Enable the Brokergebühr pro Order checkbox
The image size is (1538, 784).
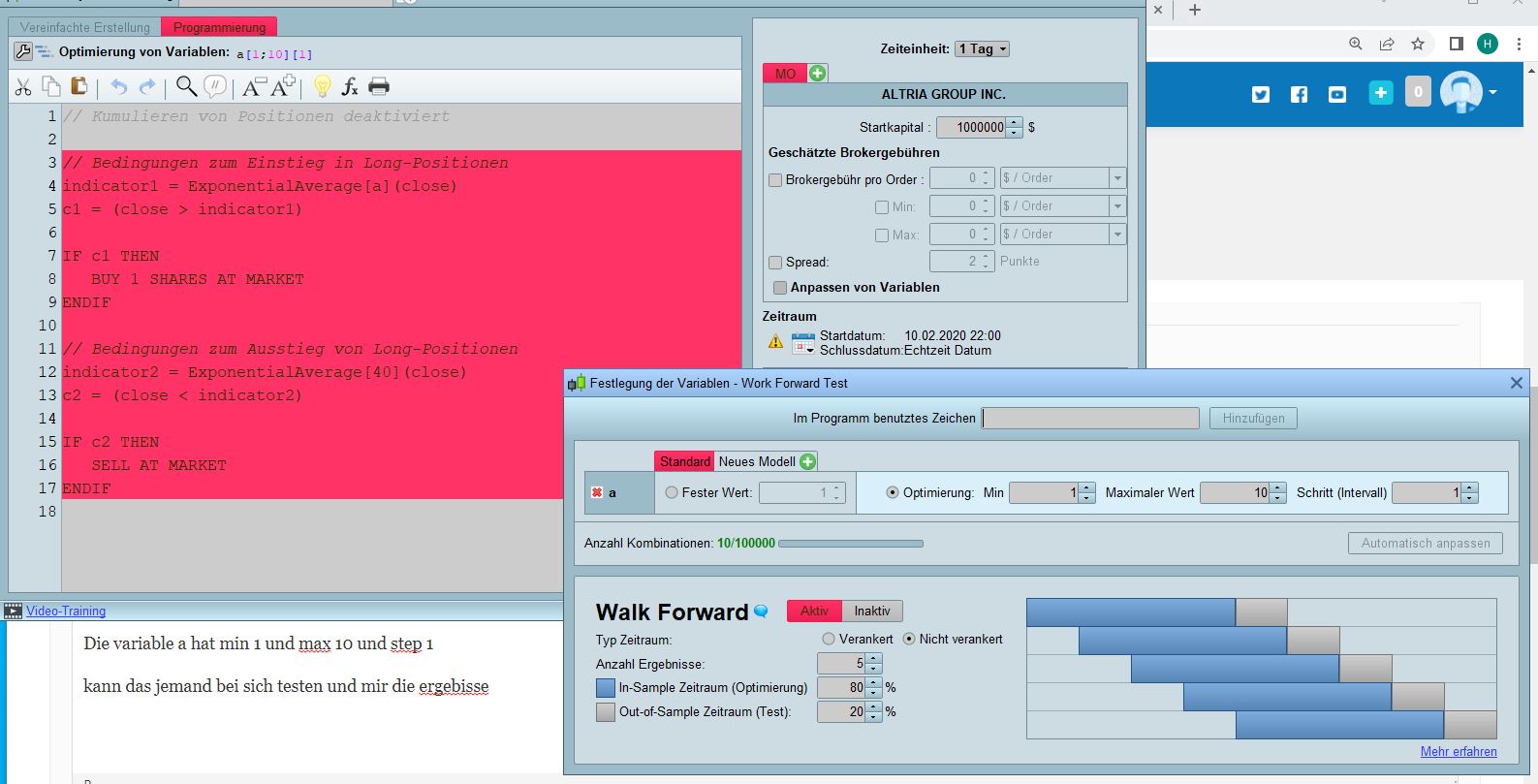point(775,179)
